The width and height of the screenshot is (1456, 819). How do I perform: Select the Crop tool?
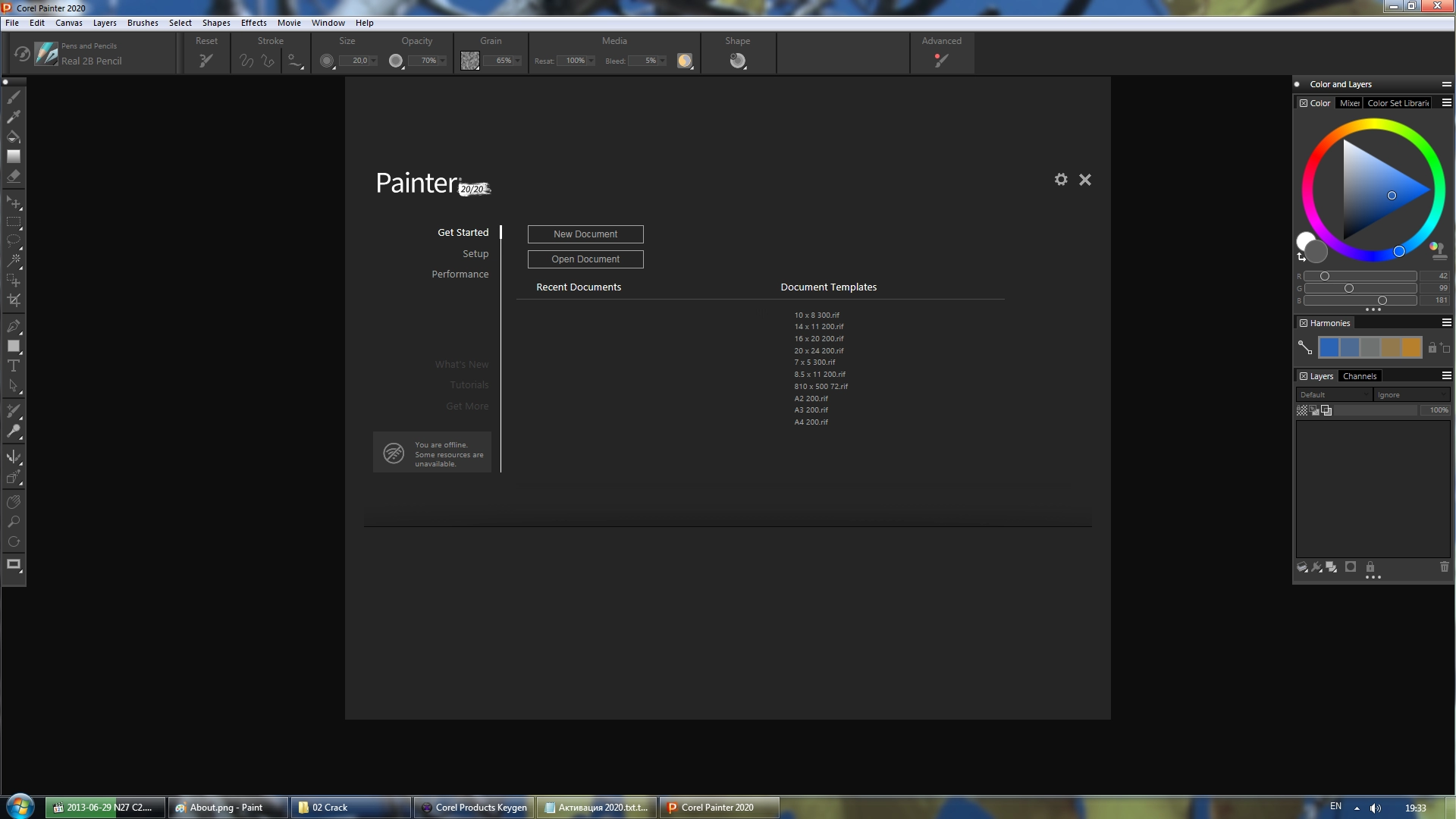point(14,300)
